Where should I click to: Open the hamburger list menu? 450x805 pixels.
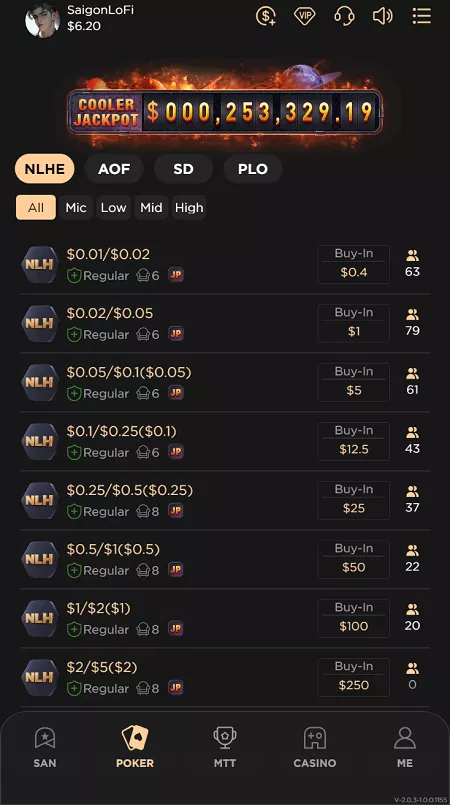pyautogui.click(x=421, y=15)
